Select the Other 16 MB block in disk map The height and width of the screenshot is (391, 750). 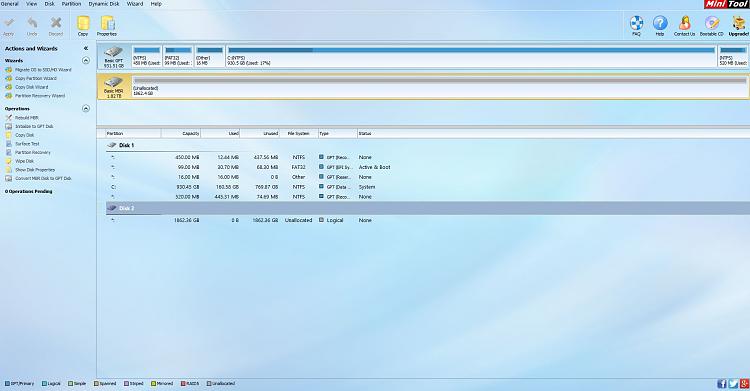[210, 56]
